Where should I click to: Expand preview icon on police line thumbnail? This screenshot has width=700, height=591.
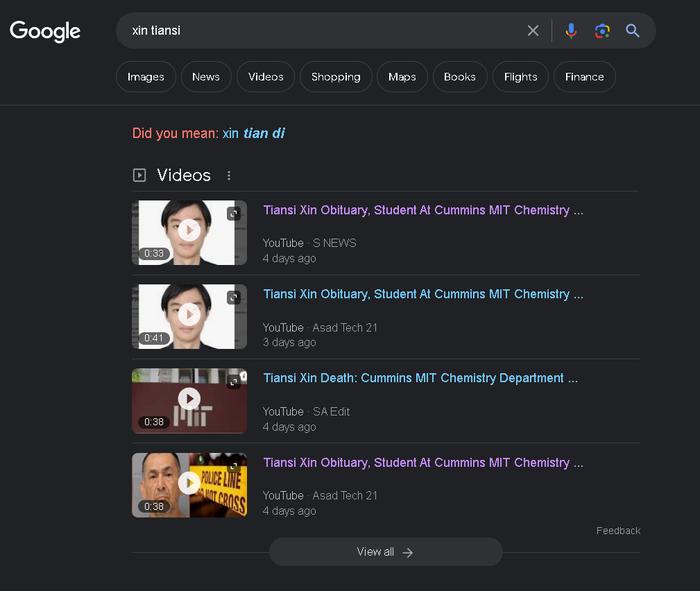pyautogui.click(x=234, y=466)
